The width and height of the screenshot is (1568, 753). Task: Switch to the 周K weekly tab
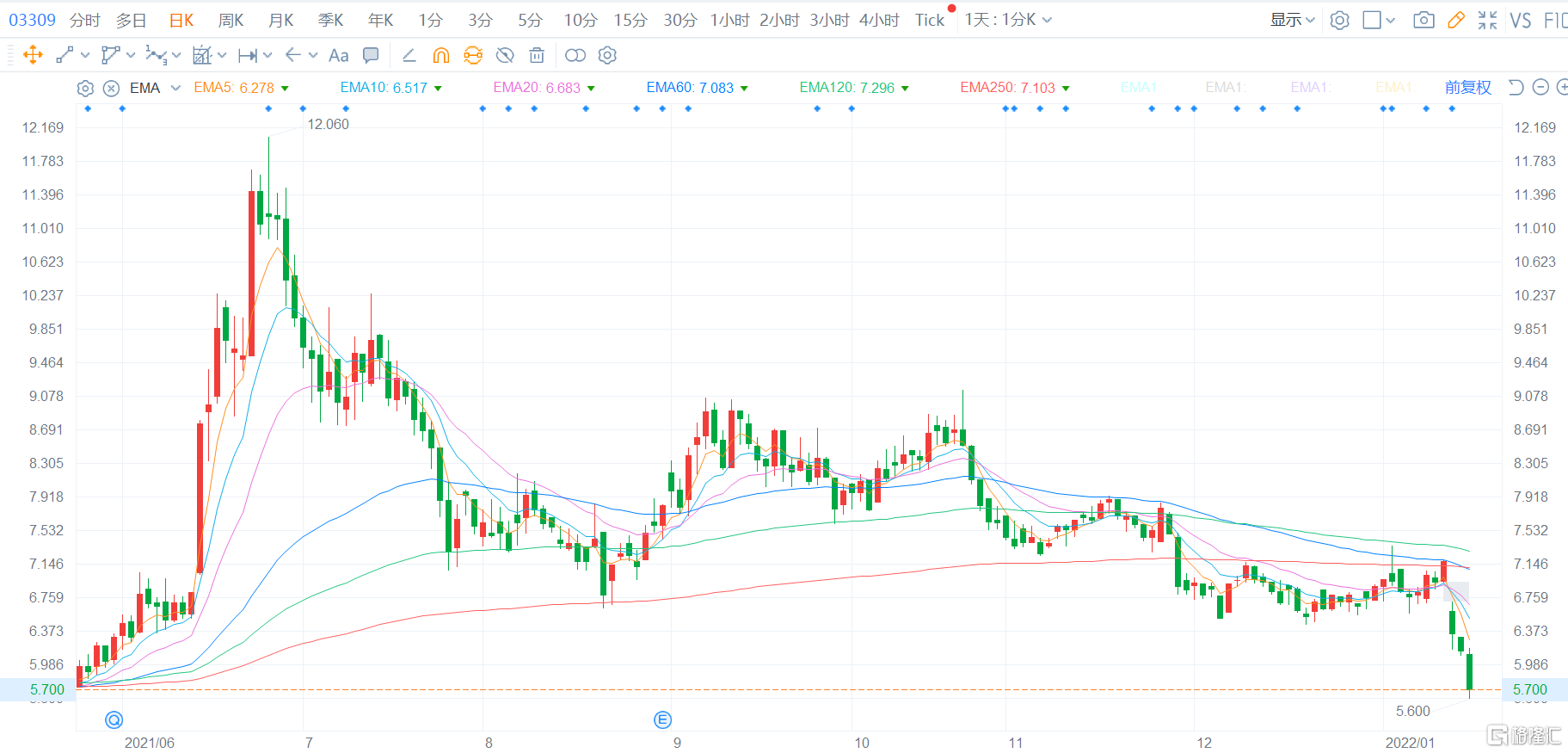coord(231,20)
